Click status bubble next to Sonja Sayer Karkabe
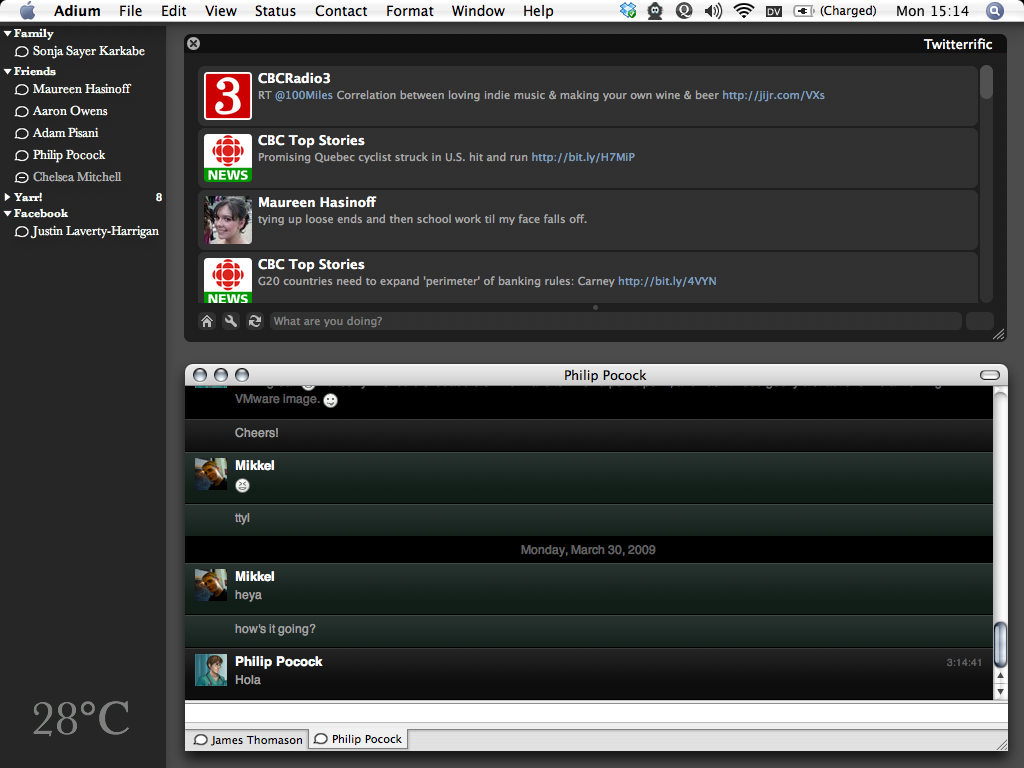The height and width of the screenshot is (768, 1024). point(22,52)
